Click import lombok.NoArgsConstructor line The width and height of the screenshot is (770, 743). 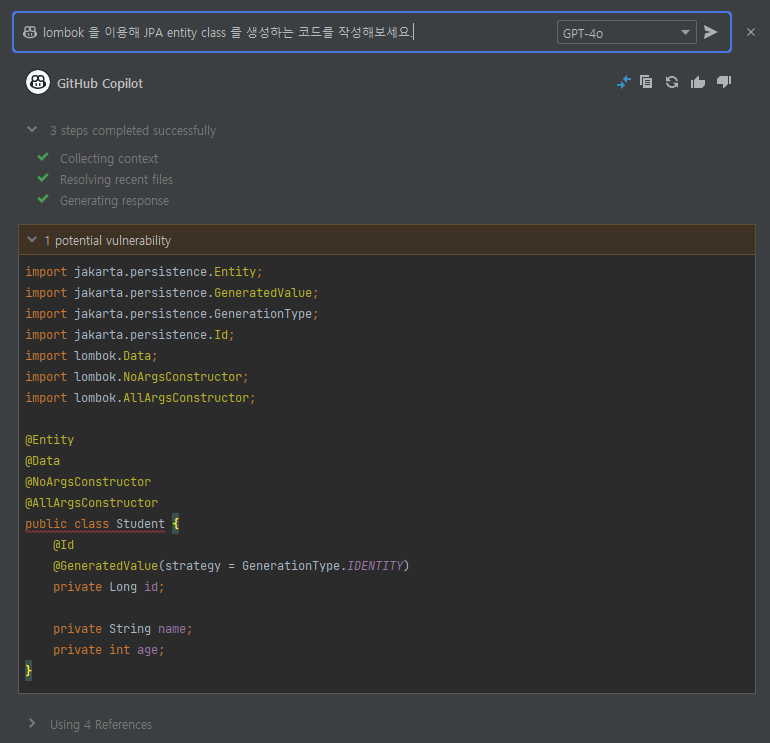[137, 377]
